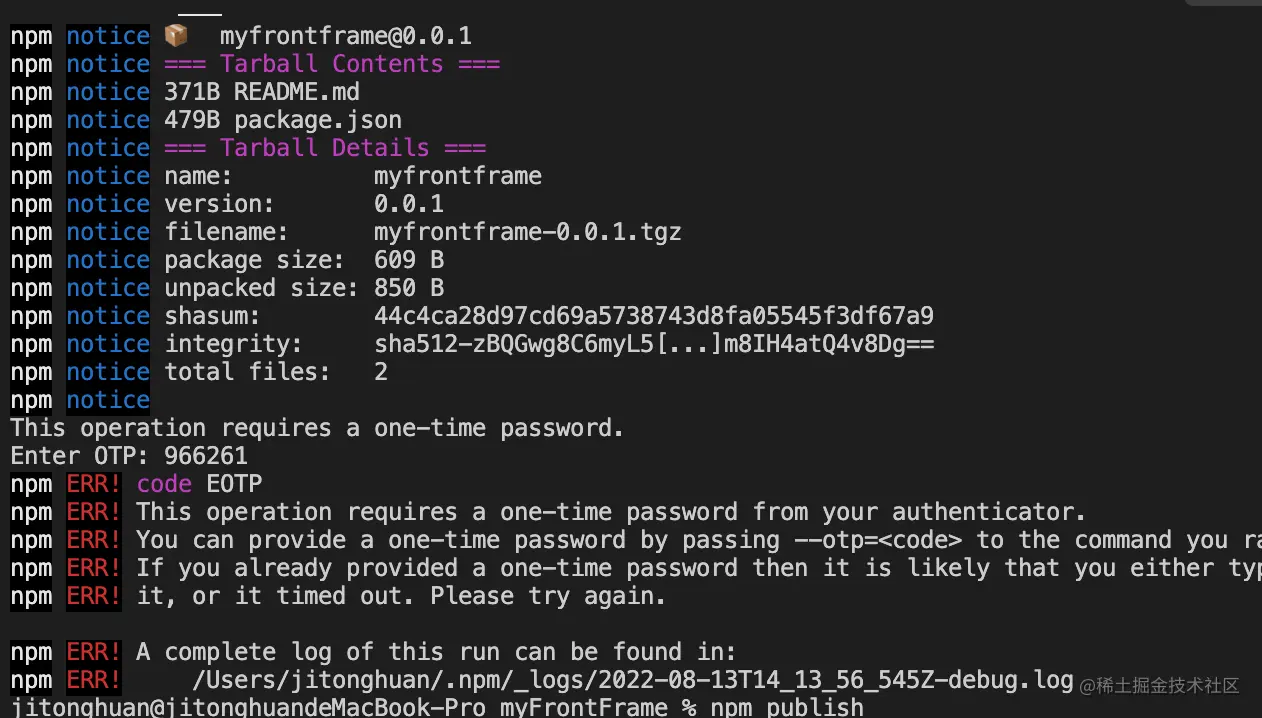Click the myfrontframe@0.0.1 package title
Viewport: 1262px width, 718px height.
click(346, 36)
